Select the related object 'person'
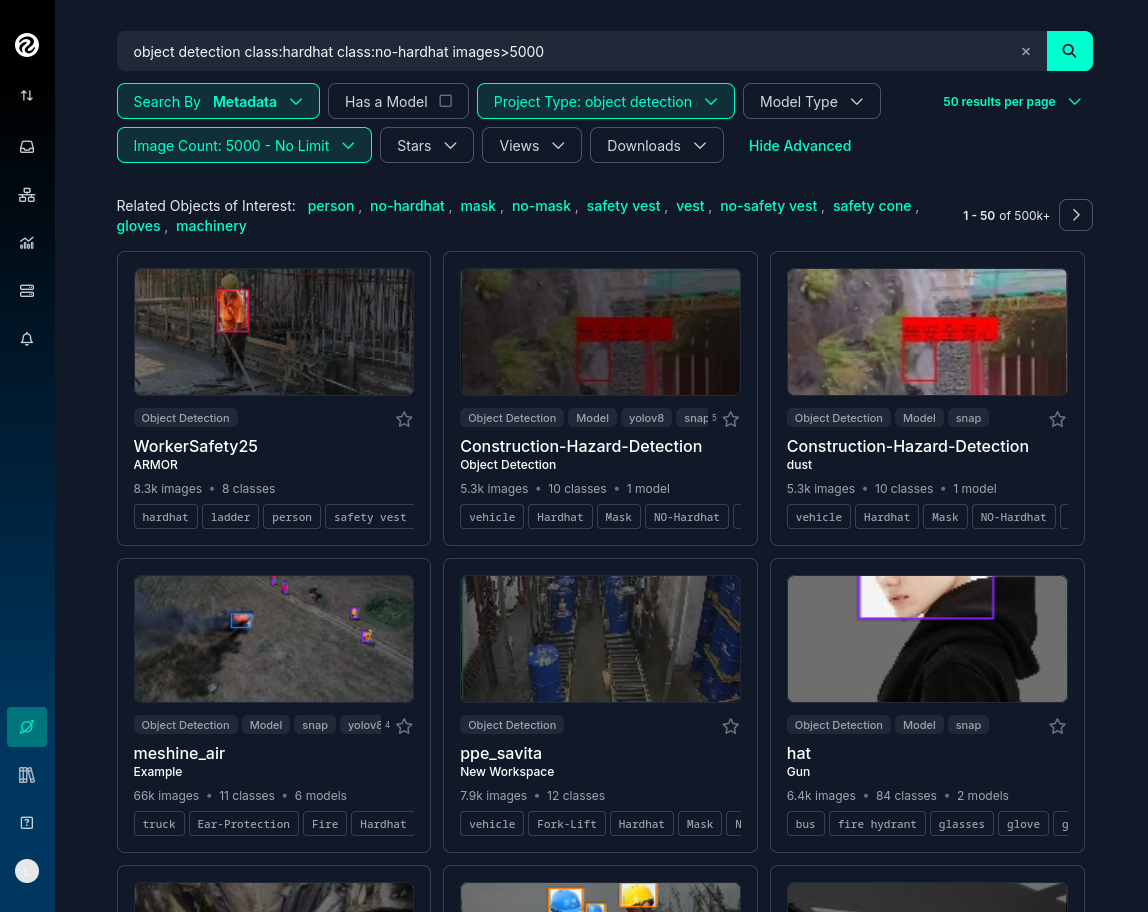Image resolution: width=1148 pixels, height=912 pixels. tap(331, 206)
